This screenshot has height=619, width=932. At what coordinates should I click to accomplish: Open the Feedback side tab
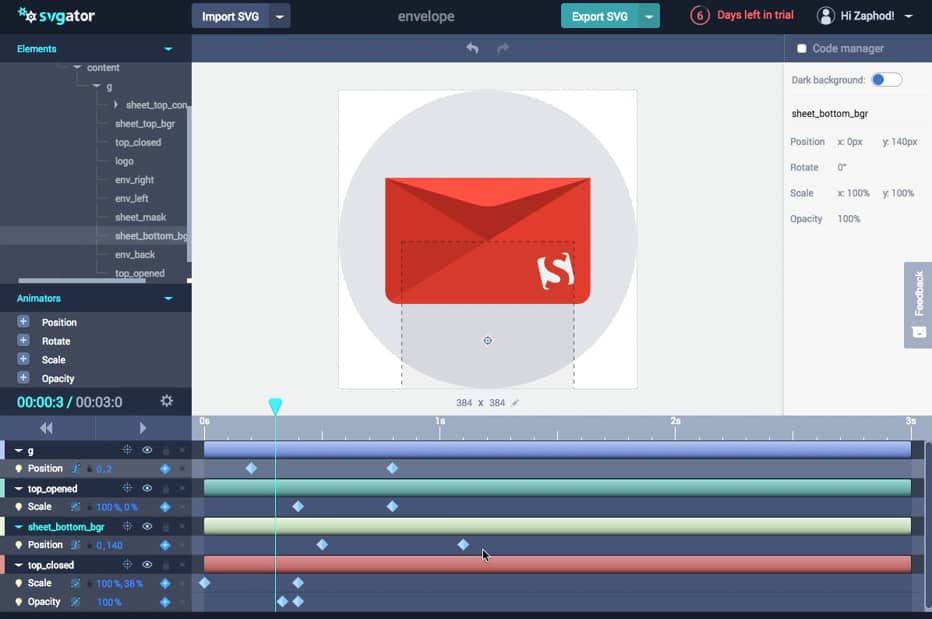click(918, 305)
